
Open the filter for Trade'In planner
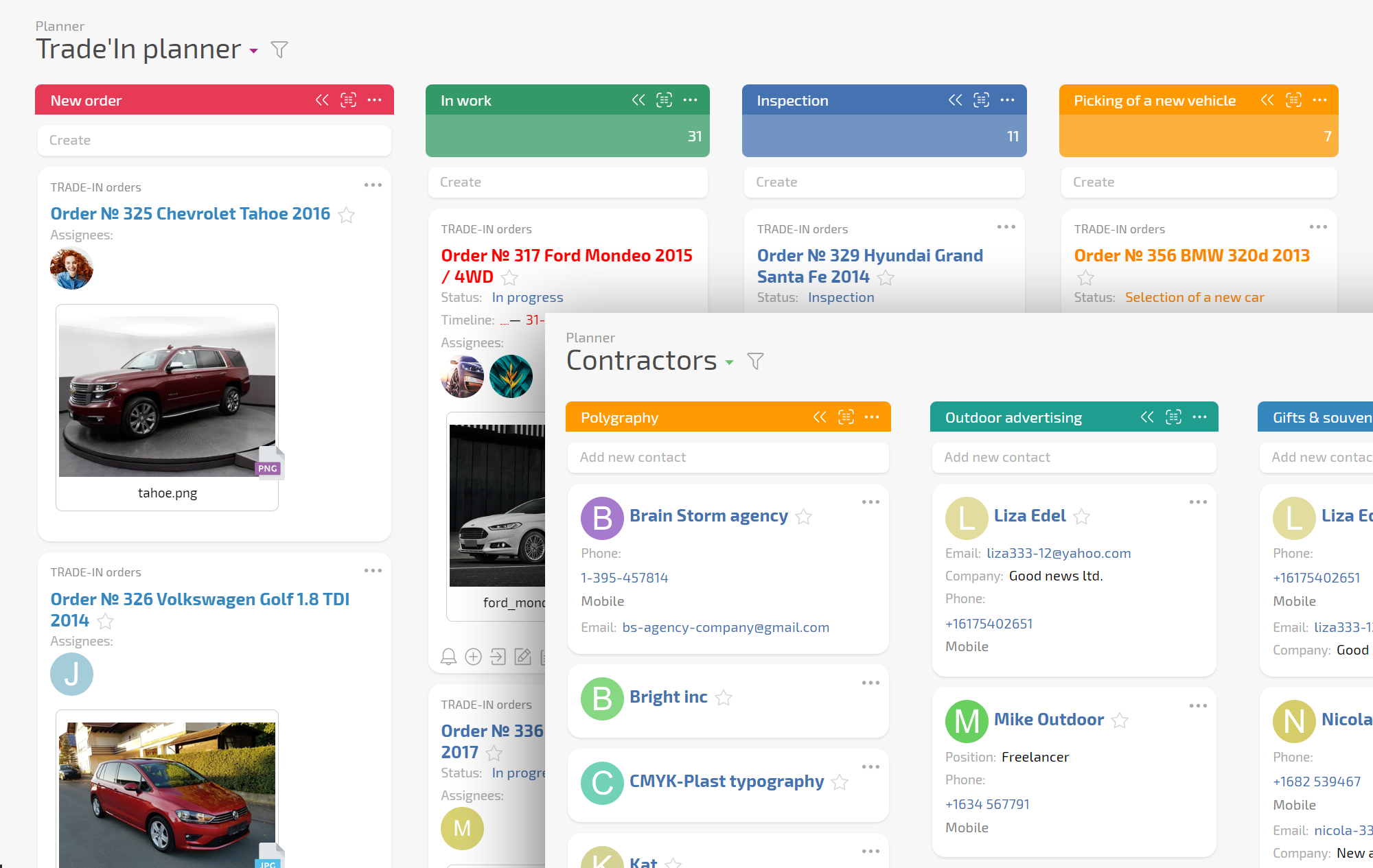coord(279,50)
